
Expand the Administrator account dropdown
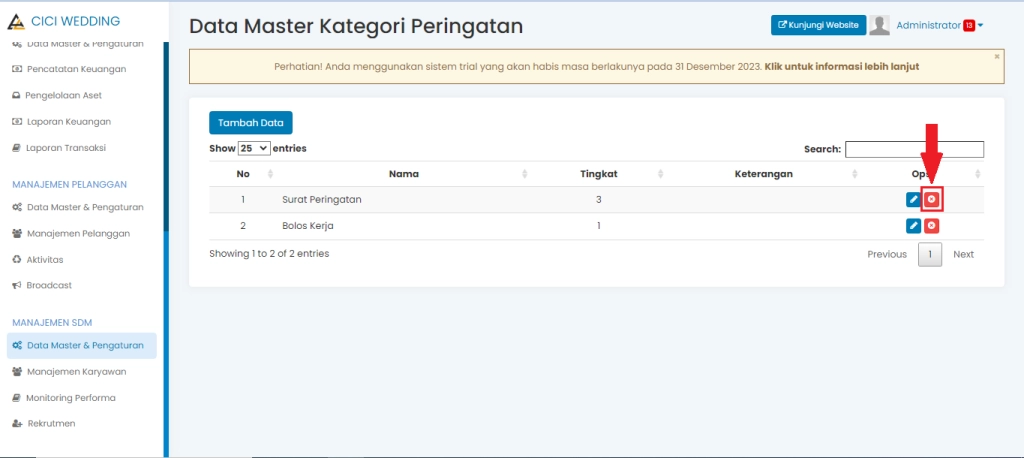tap(981, 26)
